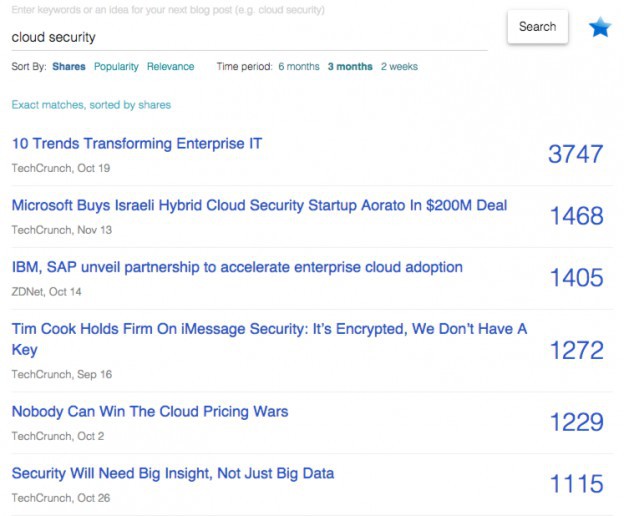
Task: Open Tim Cook iMessage Security article
Action: 269,339
